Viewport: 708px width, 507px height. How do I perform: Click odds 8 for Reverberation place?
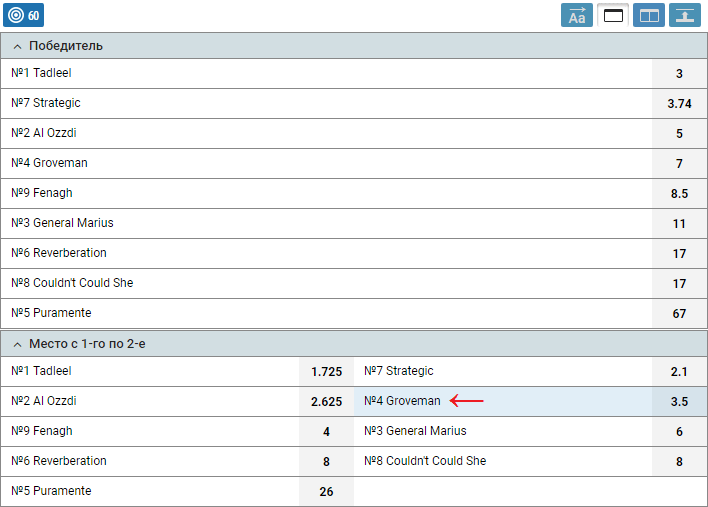326,461
